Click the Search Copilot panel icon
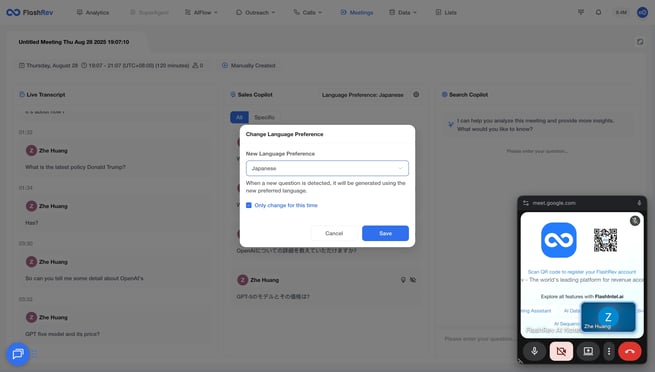Screen dimensions: 655x372 pos(444,95)
